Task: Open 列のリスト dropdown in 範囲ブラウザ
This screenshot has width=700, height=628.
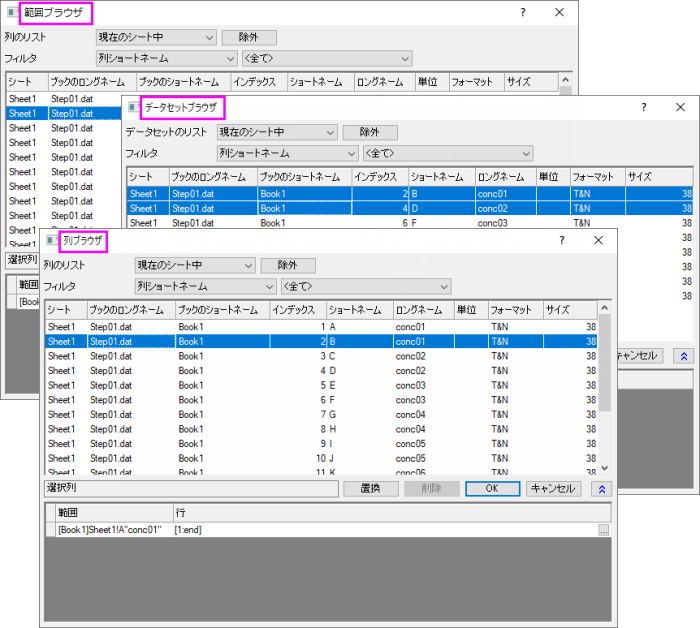Action: (156, 37)
